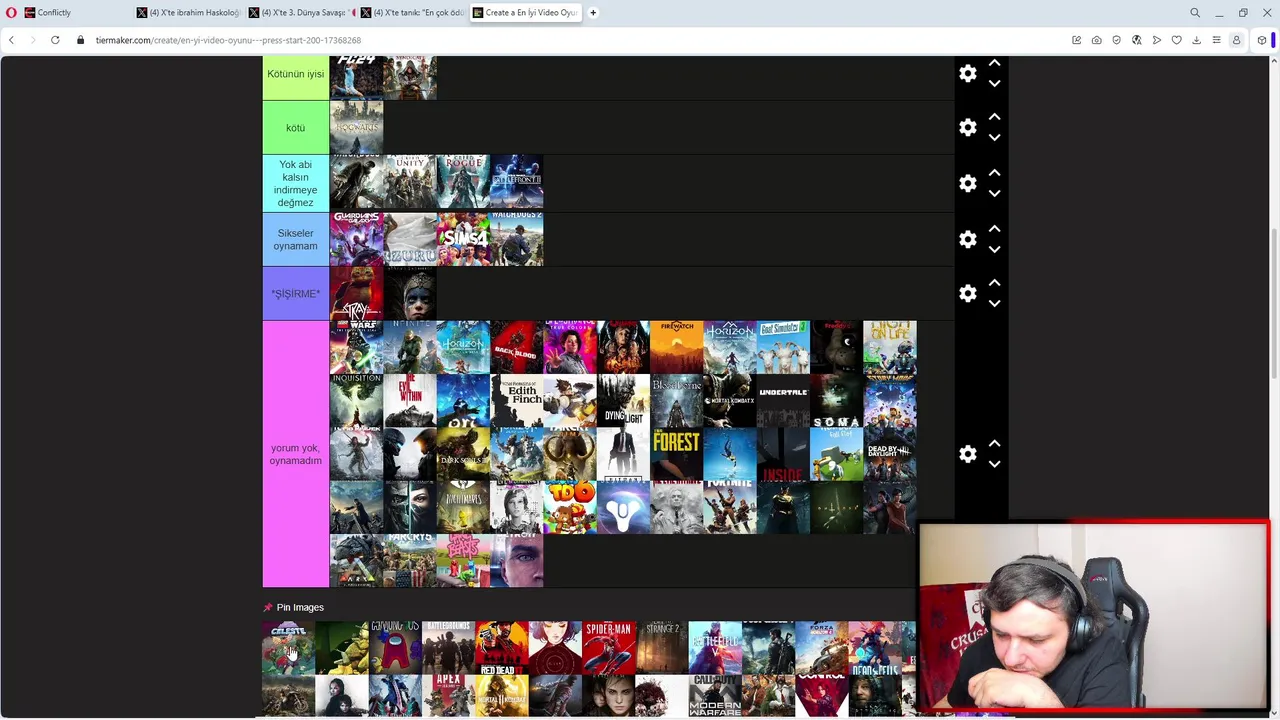This screenshot has height=720, width=1280.
Task: Click the browser back arrow
Action: tap(11, 40)
